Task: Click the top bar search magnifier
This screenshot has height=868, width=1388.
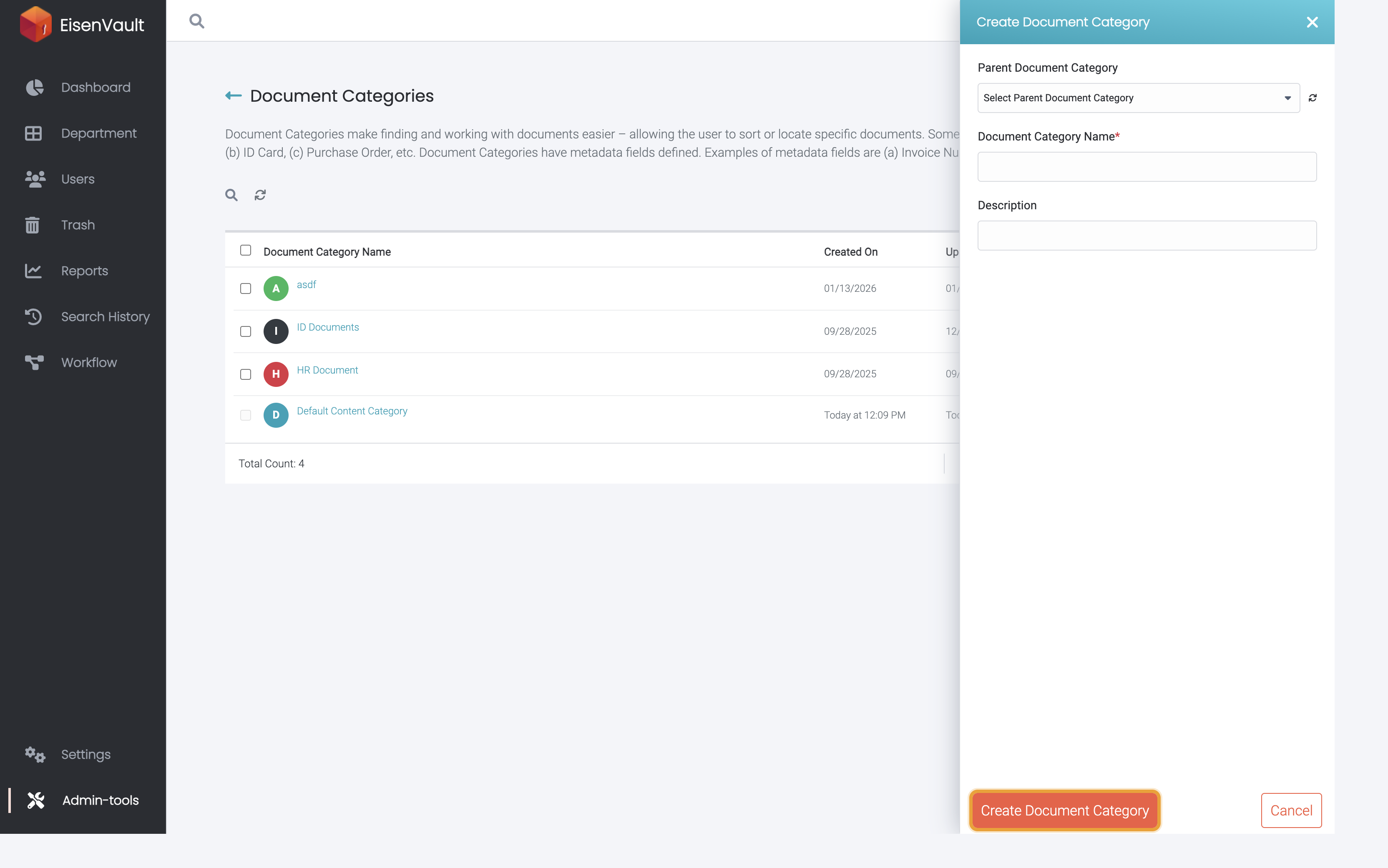Action: pos(196,21)
